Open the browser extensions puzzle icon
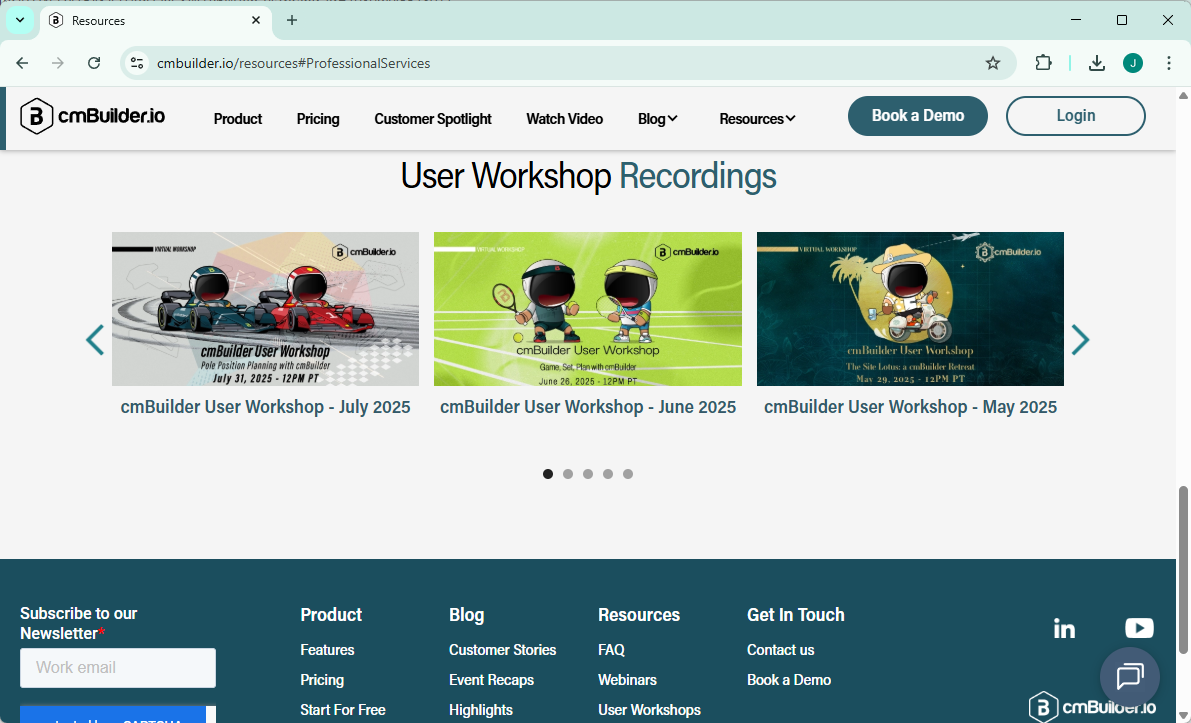Screen dimensions: 1191x723 coord(1044,63)
